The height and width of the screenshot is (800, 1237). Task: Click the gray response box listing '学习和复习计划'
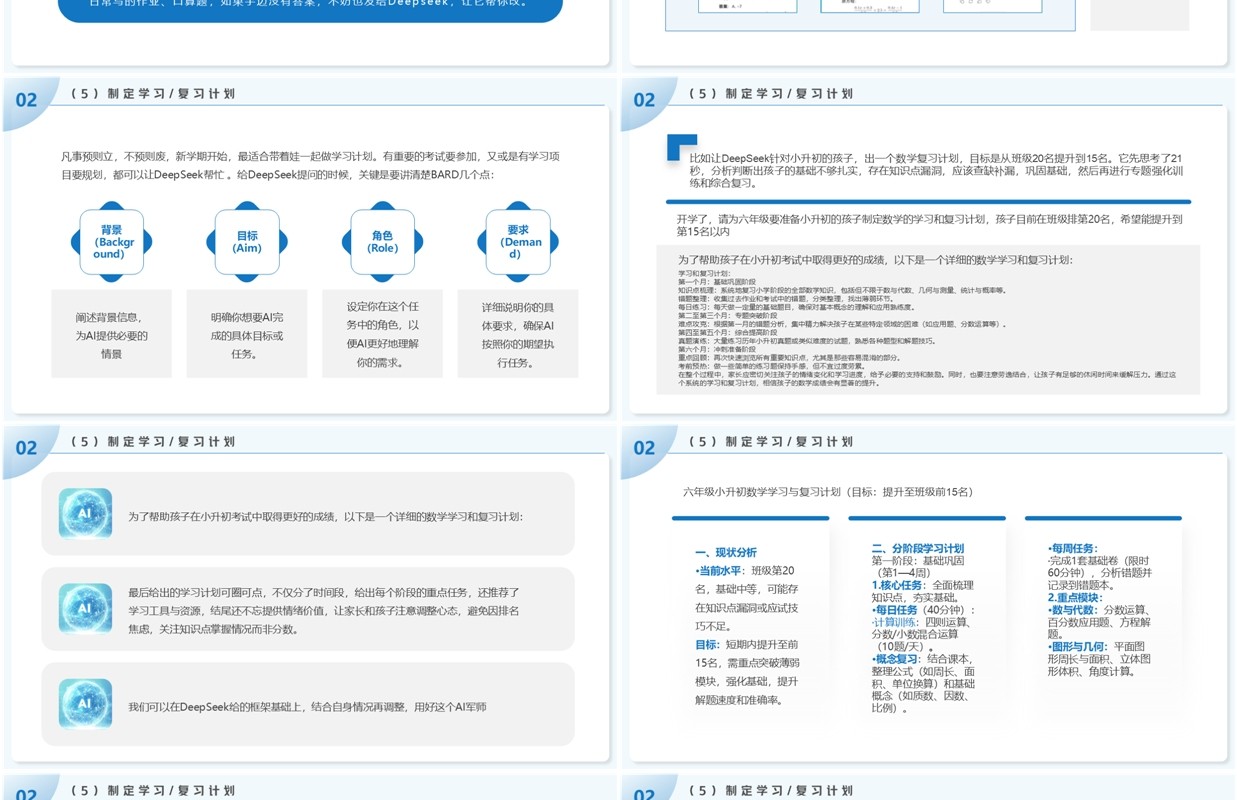coord(928,319)
